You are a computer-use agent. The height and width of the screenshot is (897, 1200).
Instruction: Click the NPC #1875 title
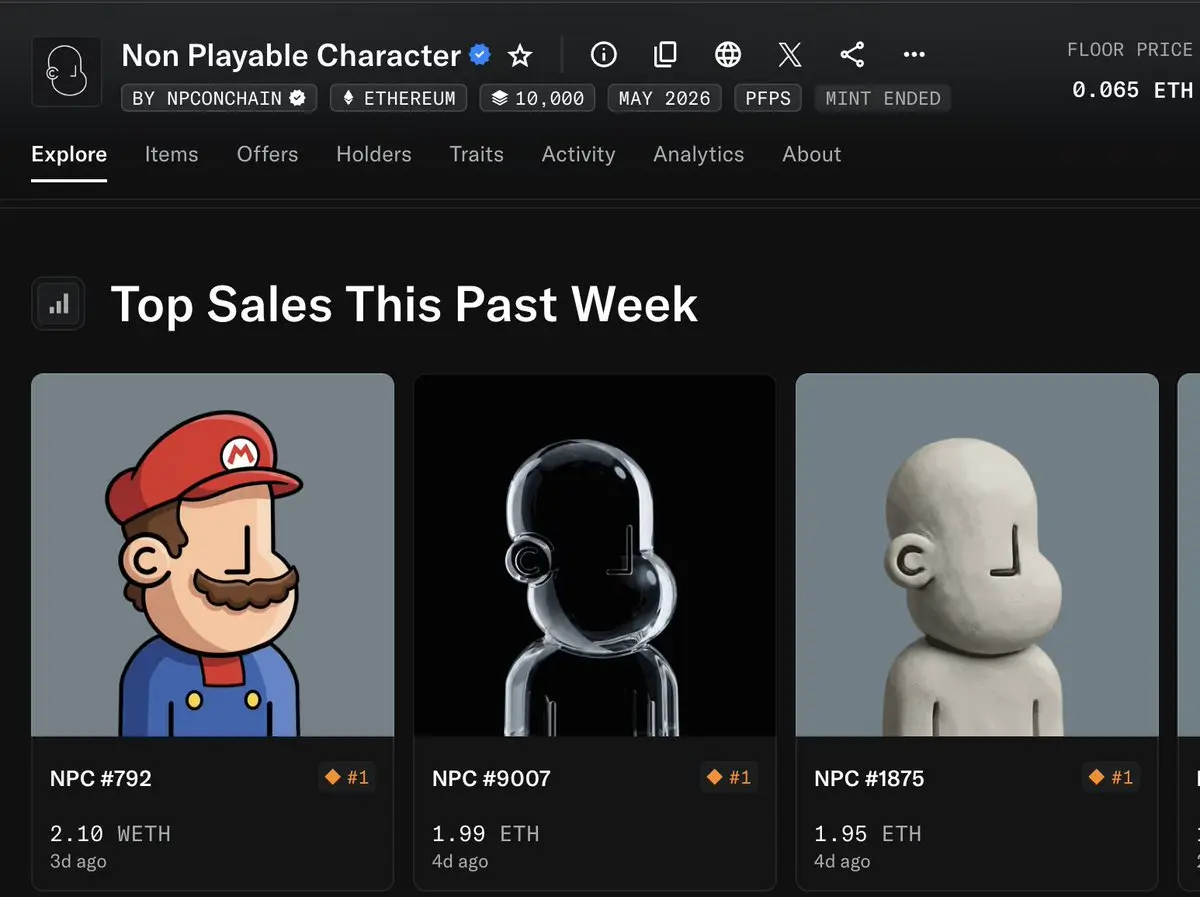click(869, 778)
